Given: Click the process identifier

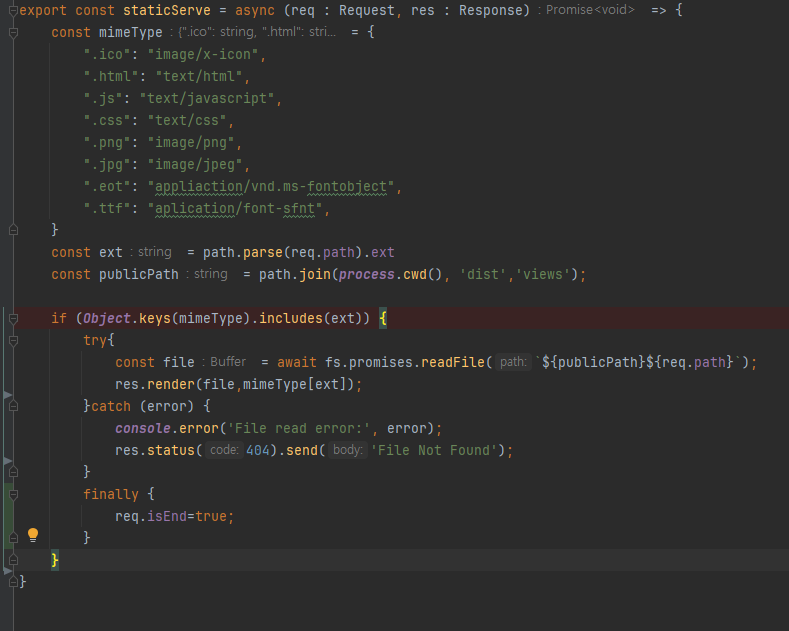Looking at the screenshot, I should [366, 275].
